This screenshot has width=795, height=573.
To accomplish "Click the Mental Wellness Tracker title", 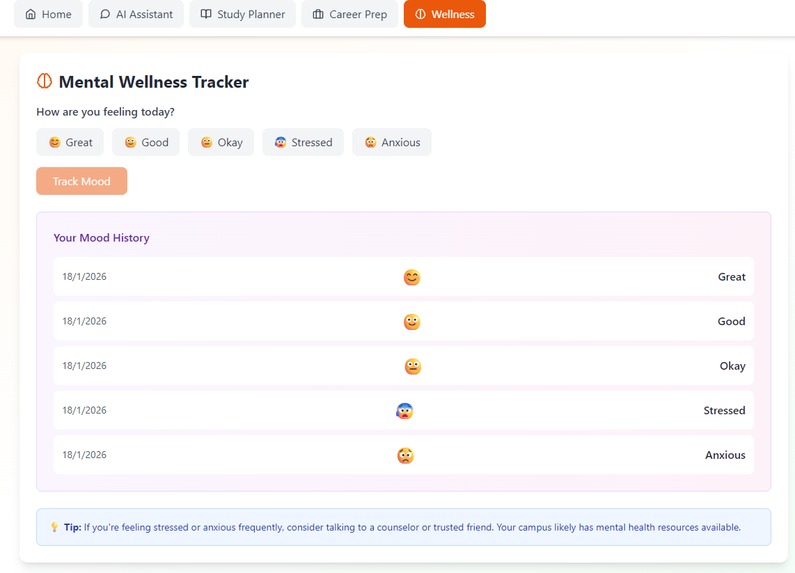I will [x=154, y=82].
